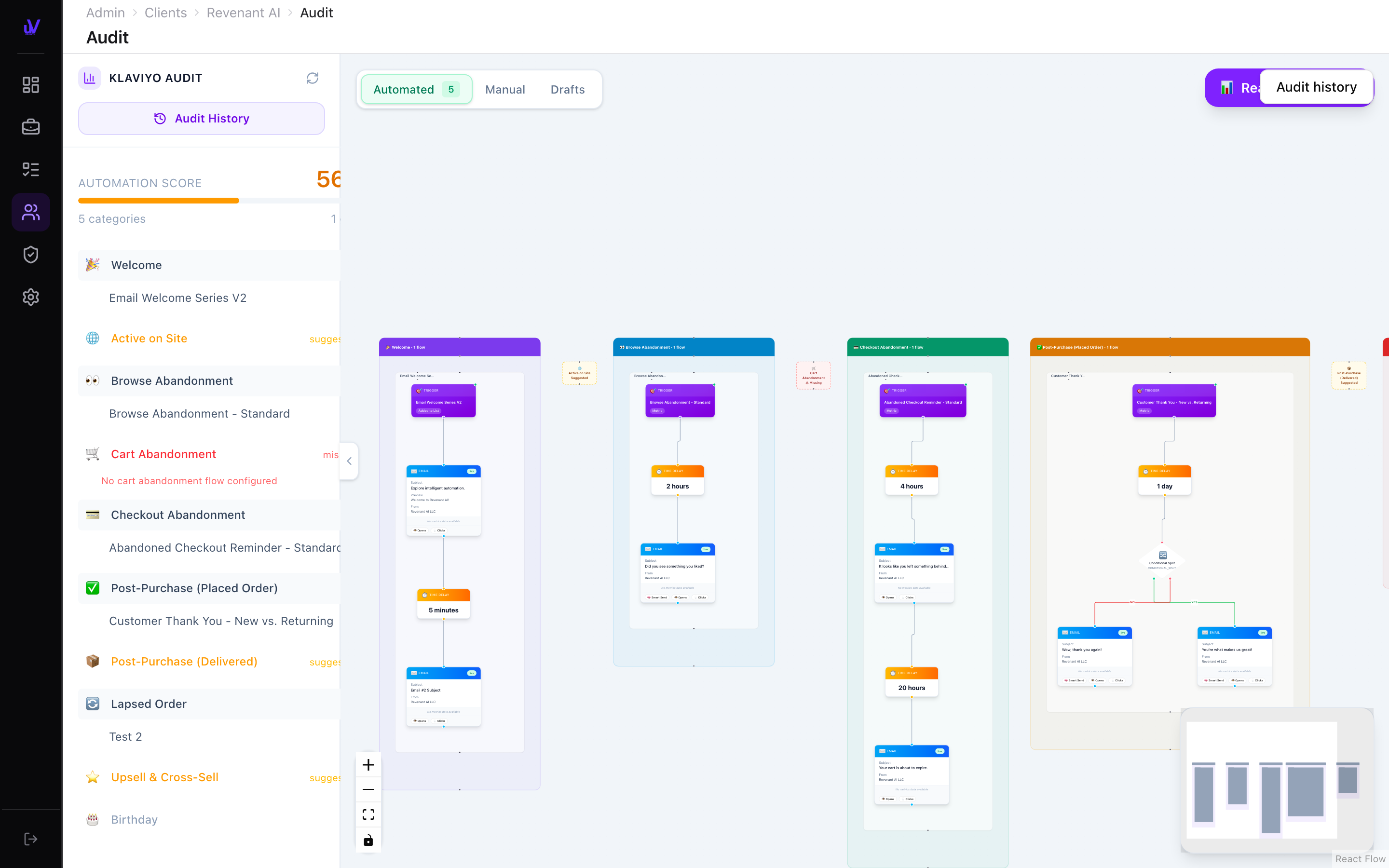Viewport: 1389px width, 868px height.
Task: Open the settings gear icon in sidebar
Action: coord(30,297)
